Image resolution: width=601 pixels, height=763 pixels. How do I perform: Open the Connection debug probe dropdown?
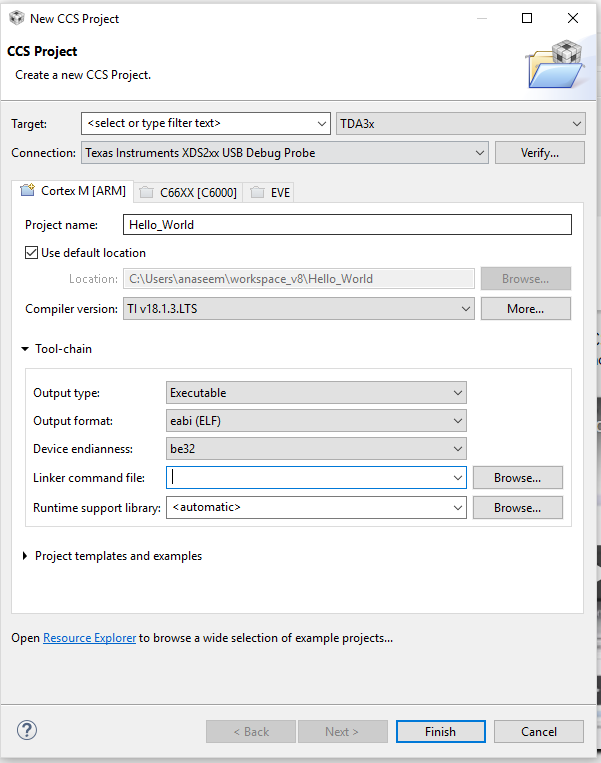click(x=284, y=153)
